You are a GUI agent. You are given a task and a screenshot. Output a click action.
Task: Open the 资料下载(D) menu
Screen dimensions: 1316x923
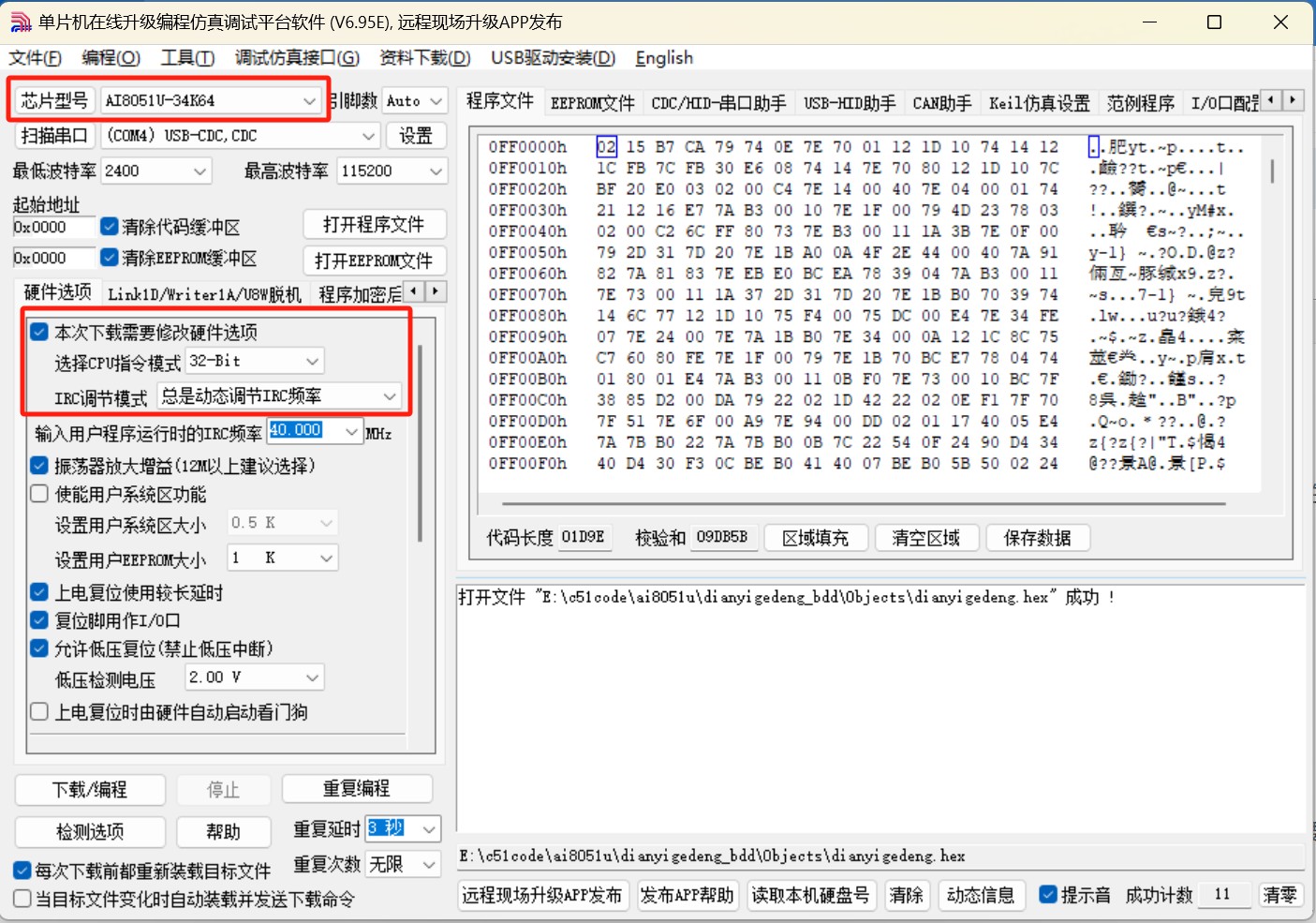pos(424,58)
